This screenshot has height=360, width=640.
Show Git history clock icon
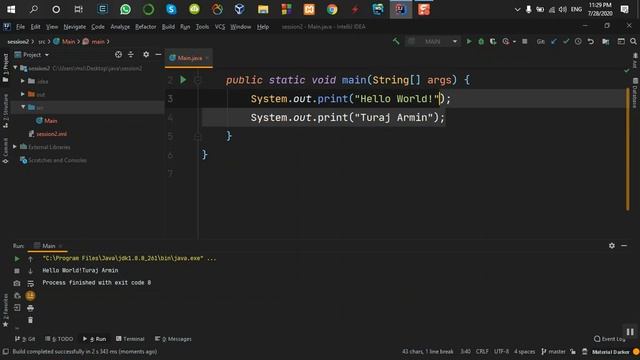click(x=578, y=41)
